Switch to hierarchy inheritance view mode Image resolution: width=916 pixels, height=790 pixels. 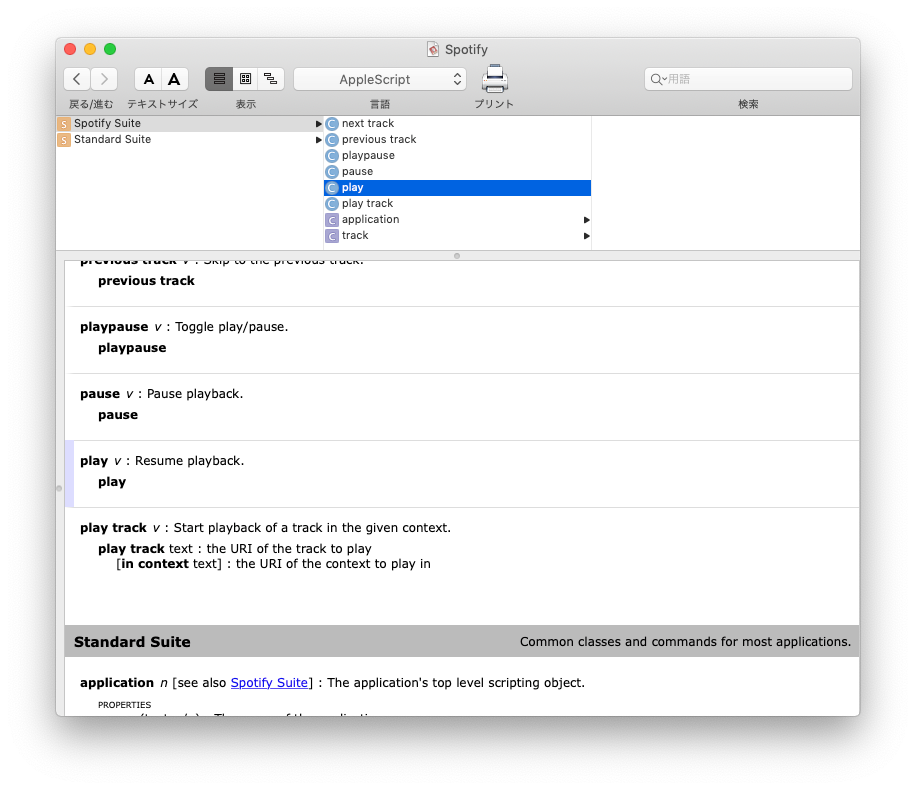pyautogui.click(x=271, y=79)
